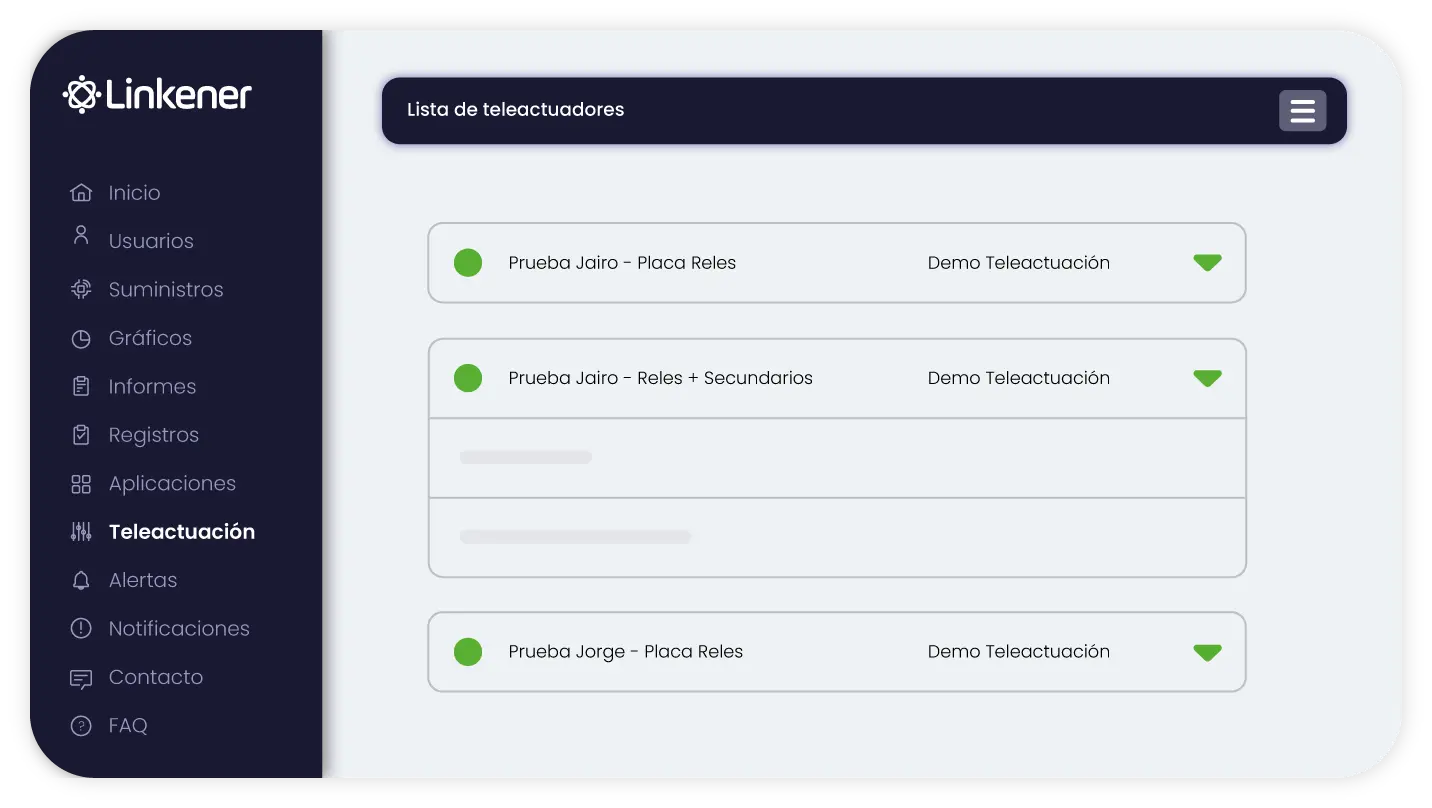Image resolution: width=1432 pixels, height=808 pixels.
Task: Open the Contacto page
Action: point(156,677)
